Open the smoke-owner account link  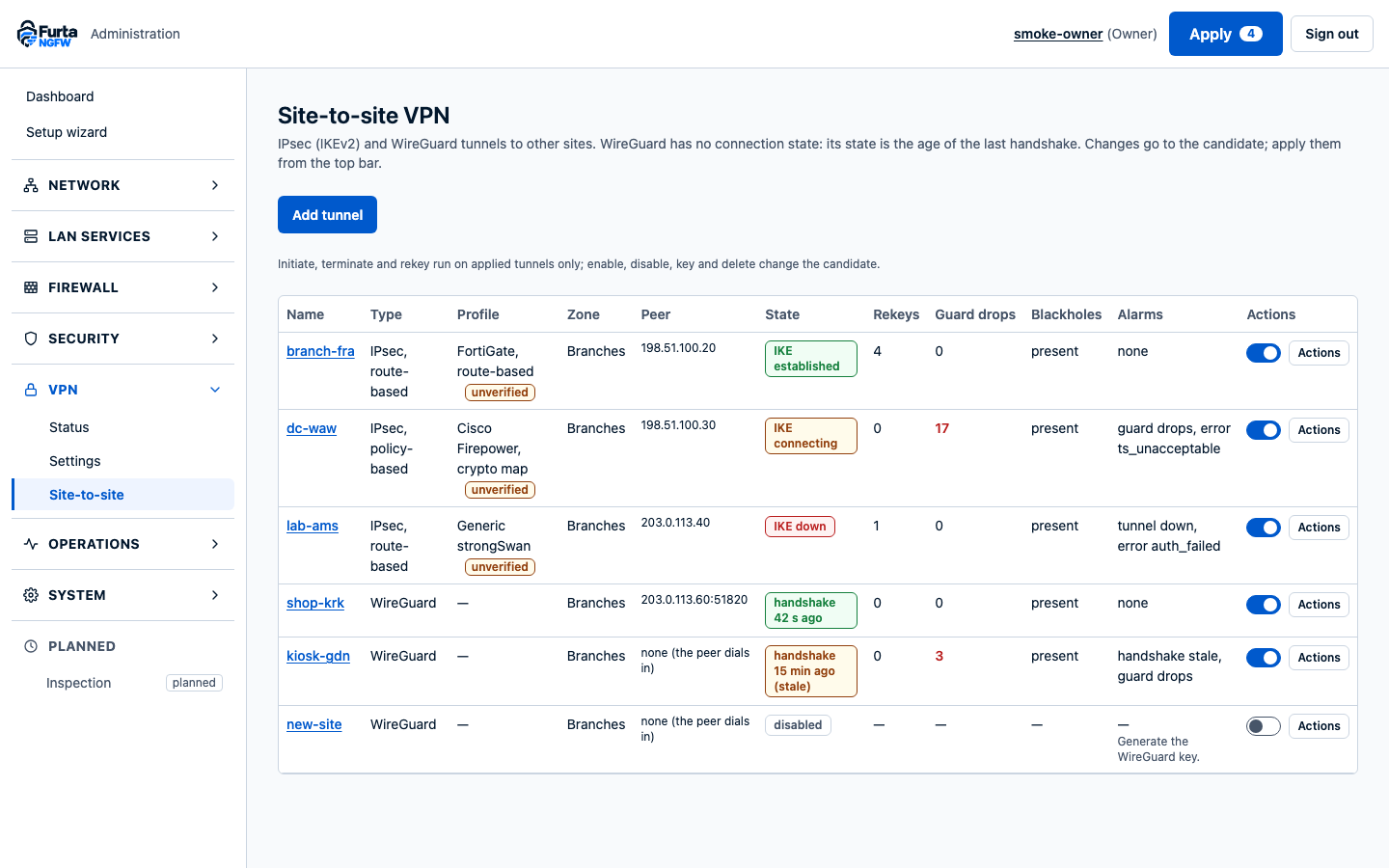pyautogui.click(x=1058, y=34)
